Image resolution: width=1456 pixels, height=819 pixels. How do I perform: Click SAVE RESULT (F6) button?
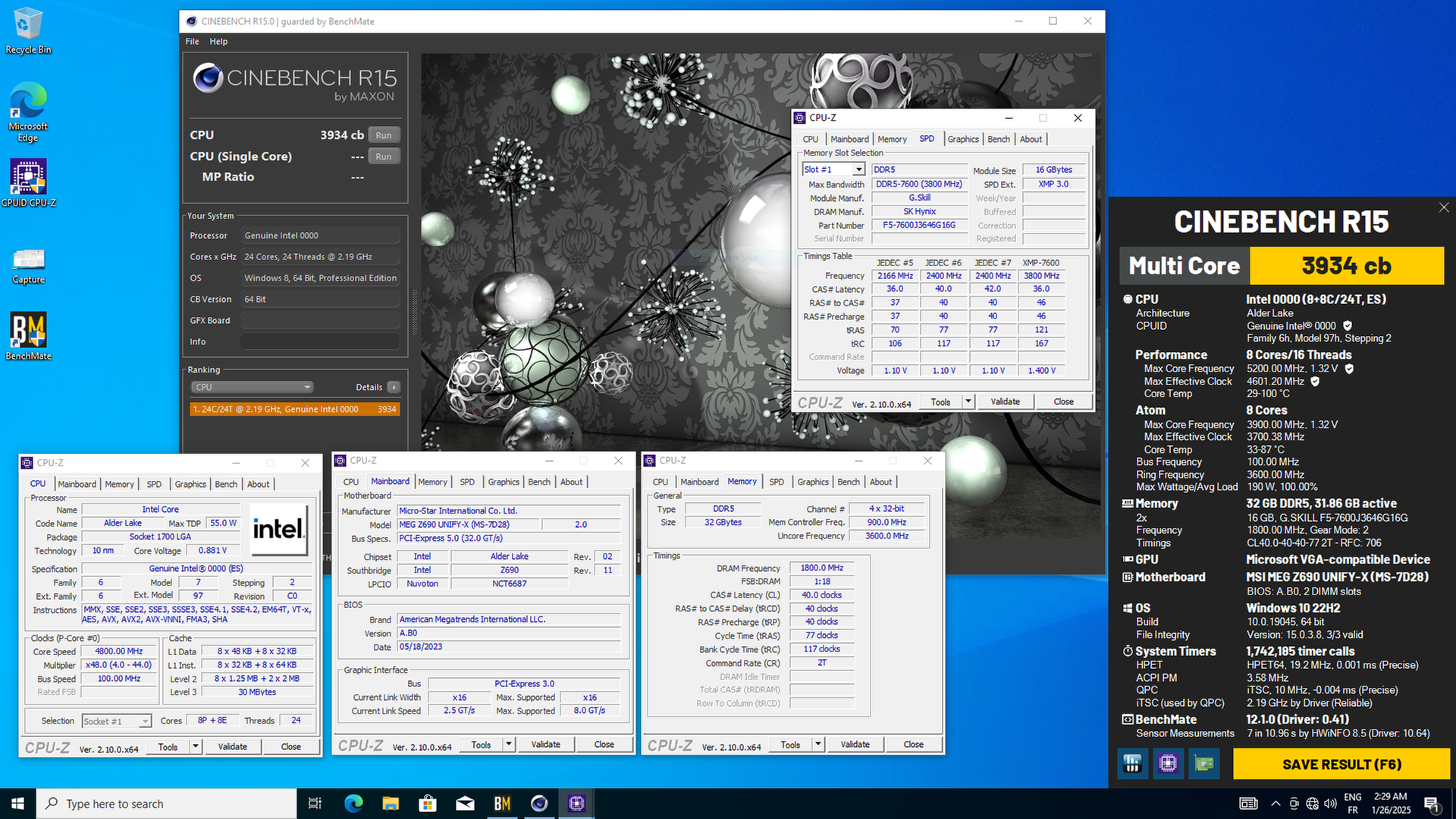(x=1341, y=764)
